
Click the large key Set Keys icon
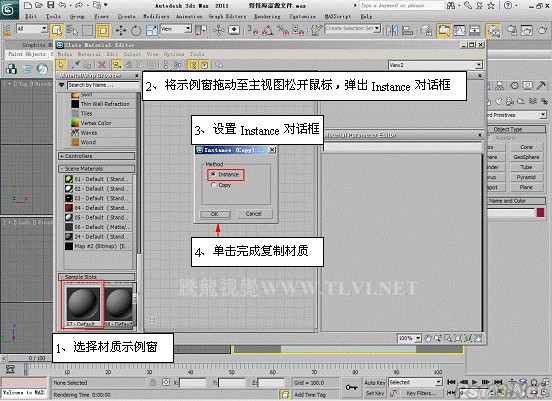(x=351, y=387)
